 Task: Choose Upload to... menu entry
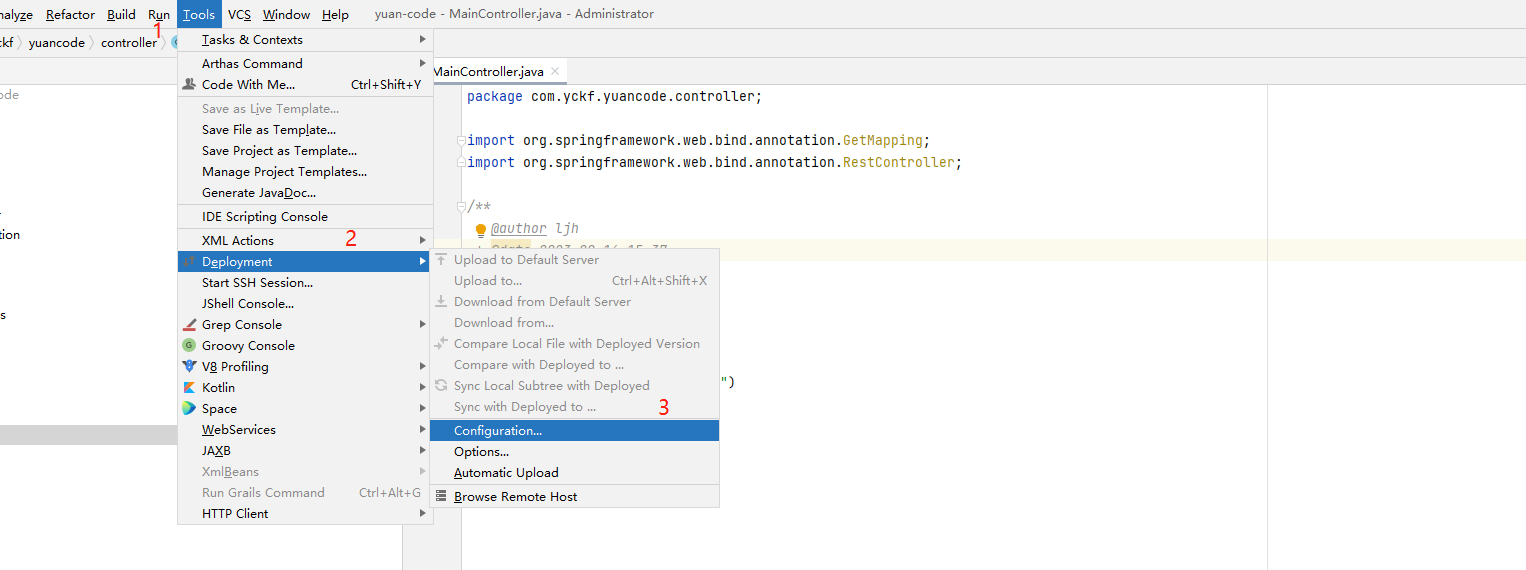(574, 281)
